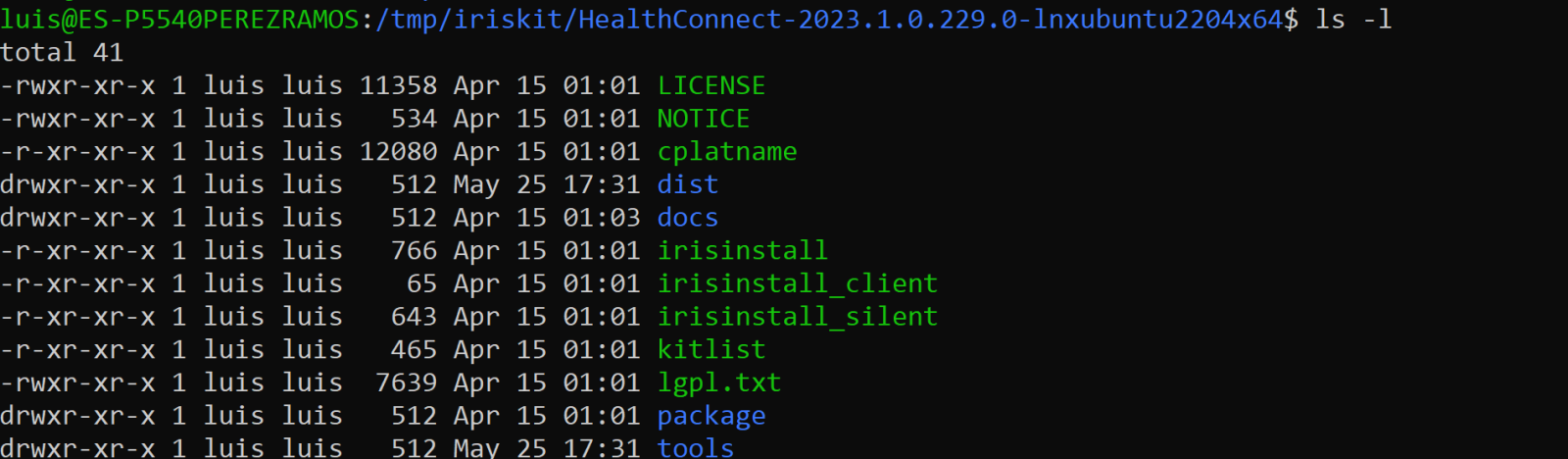
Task: Click the irisinstall_client filename
Action: point(797,283)
